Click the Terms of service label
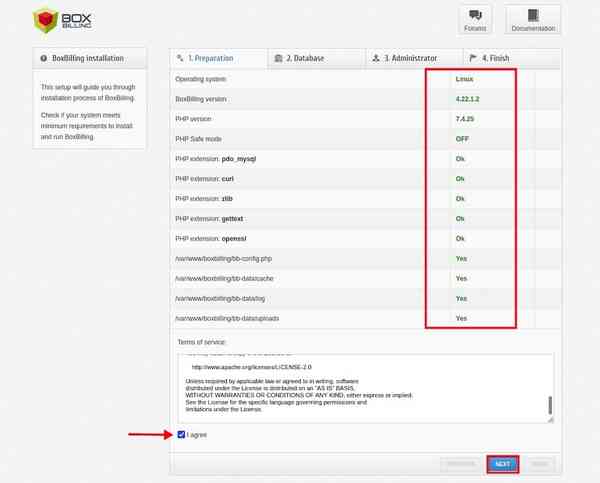 pyautogui.click(x=201, y=342)
